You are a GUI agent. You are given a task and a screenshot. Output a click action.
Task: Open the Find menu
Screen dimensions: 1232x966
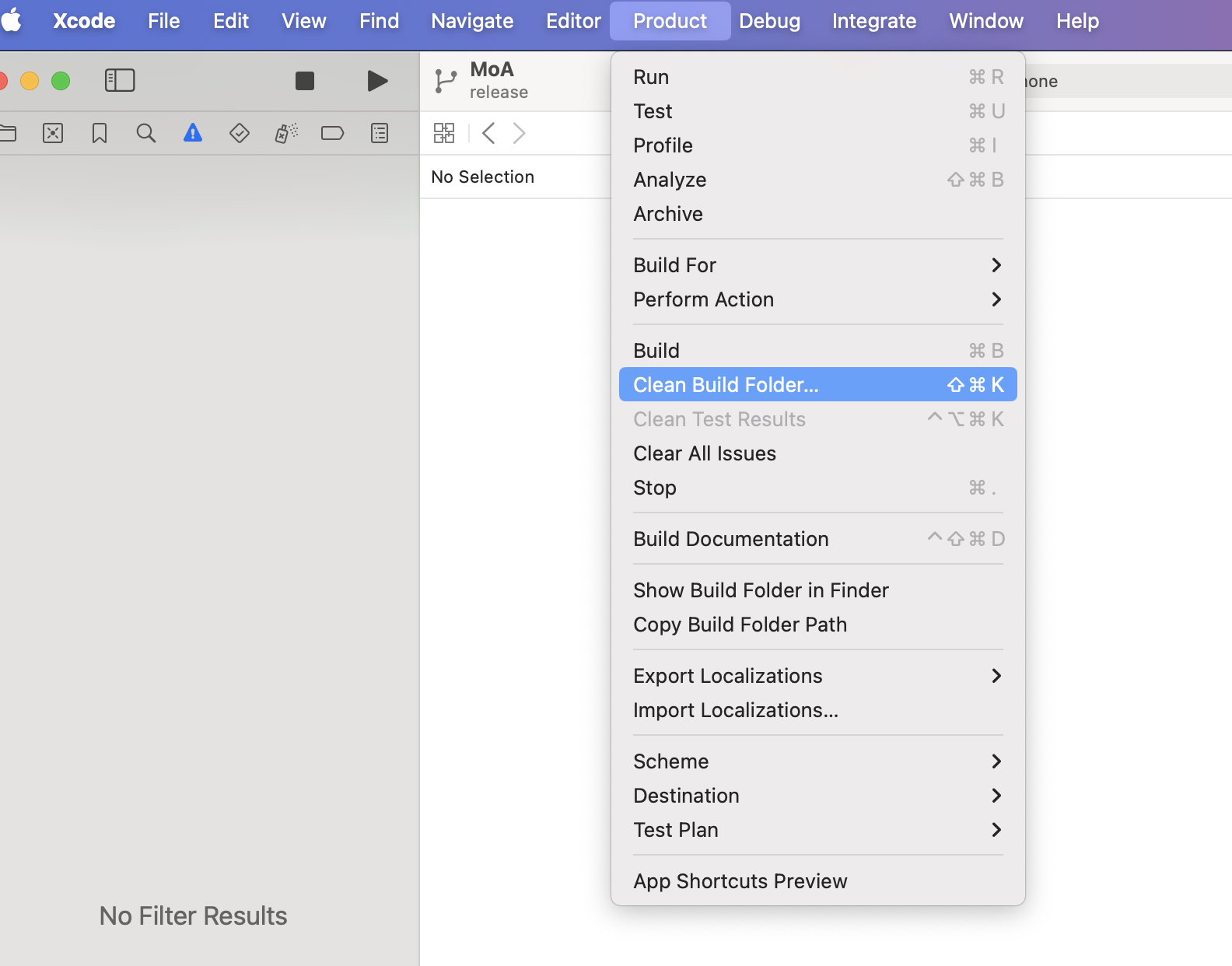[380, 21]
